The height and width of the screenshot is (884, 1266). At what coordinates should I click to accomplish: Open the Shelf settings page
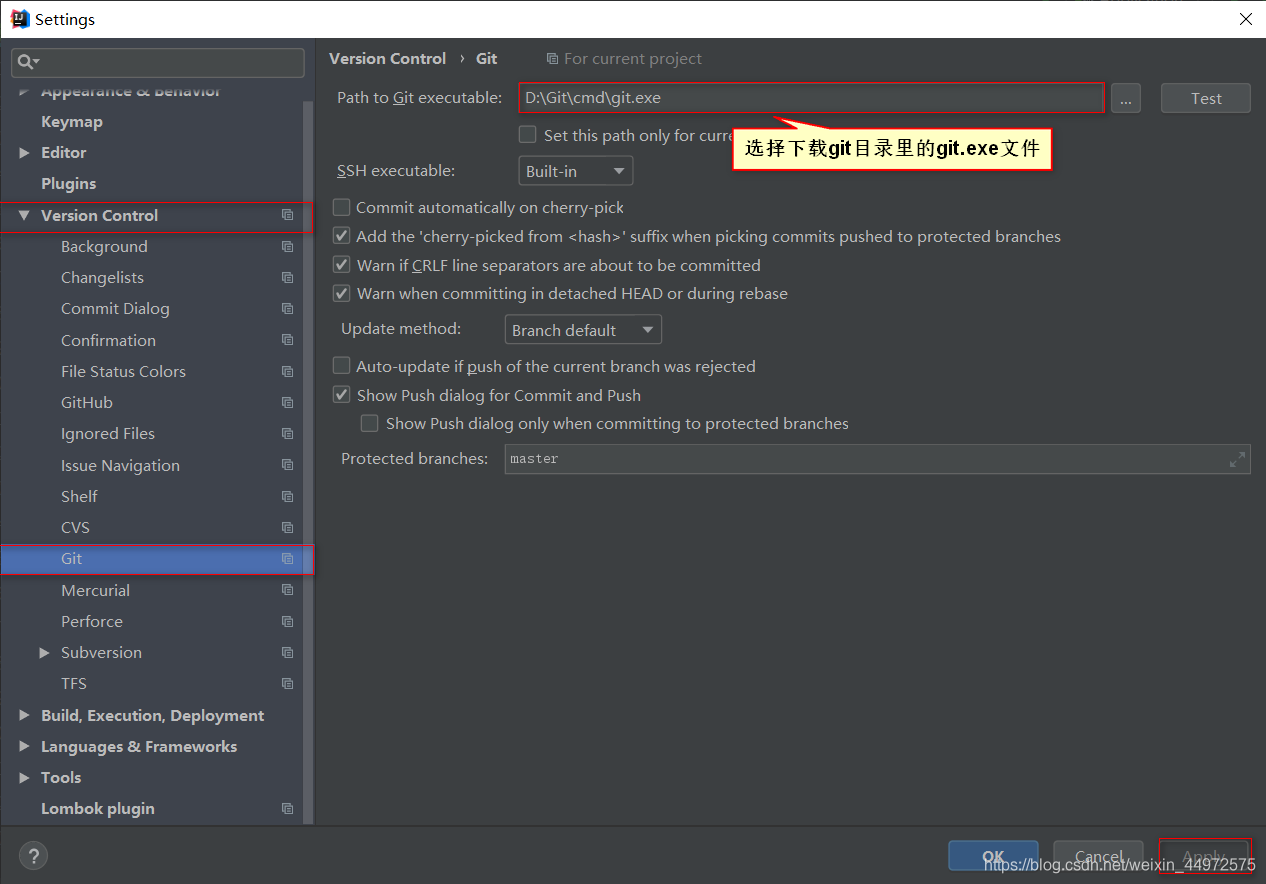coord(79,496)
